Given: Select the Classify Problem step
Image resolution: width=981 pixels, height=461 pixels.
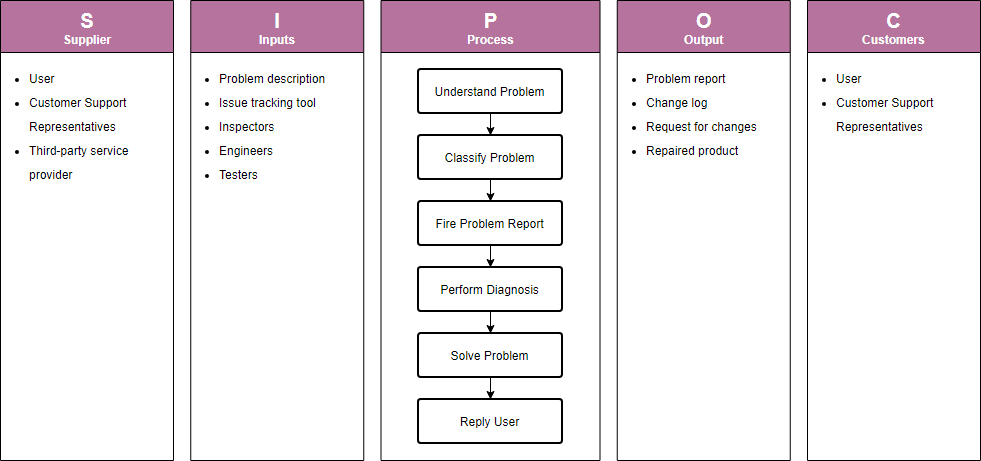Looking at the screenshot, I should point(490,158).
